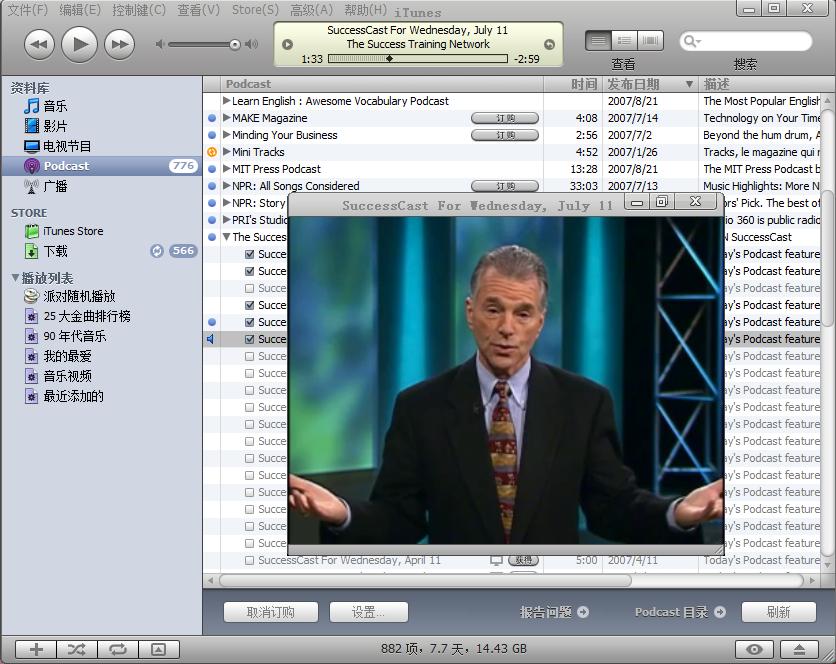Click the eye browser toggle button
The image size is (836, 664).
pos(754,649)
